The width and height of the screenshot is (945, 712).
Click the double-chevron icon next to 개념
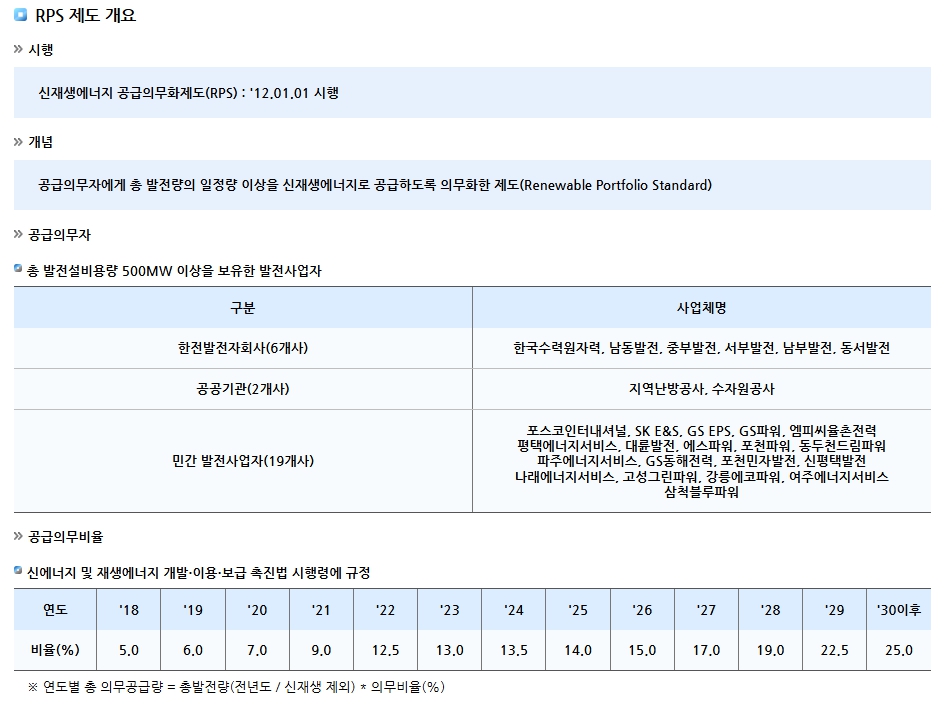point(18,142)
